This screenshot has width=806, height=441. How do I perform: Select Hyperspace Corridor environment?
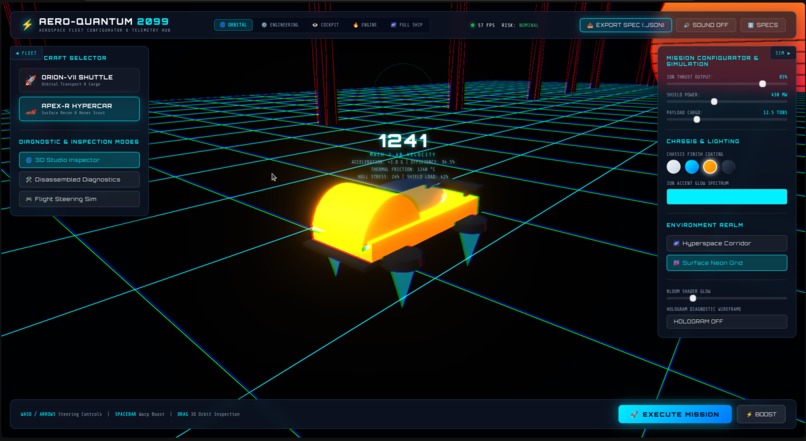point(727,243)
